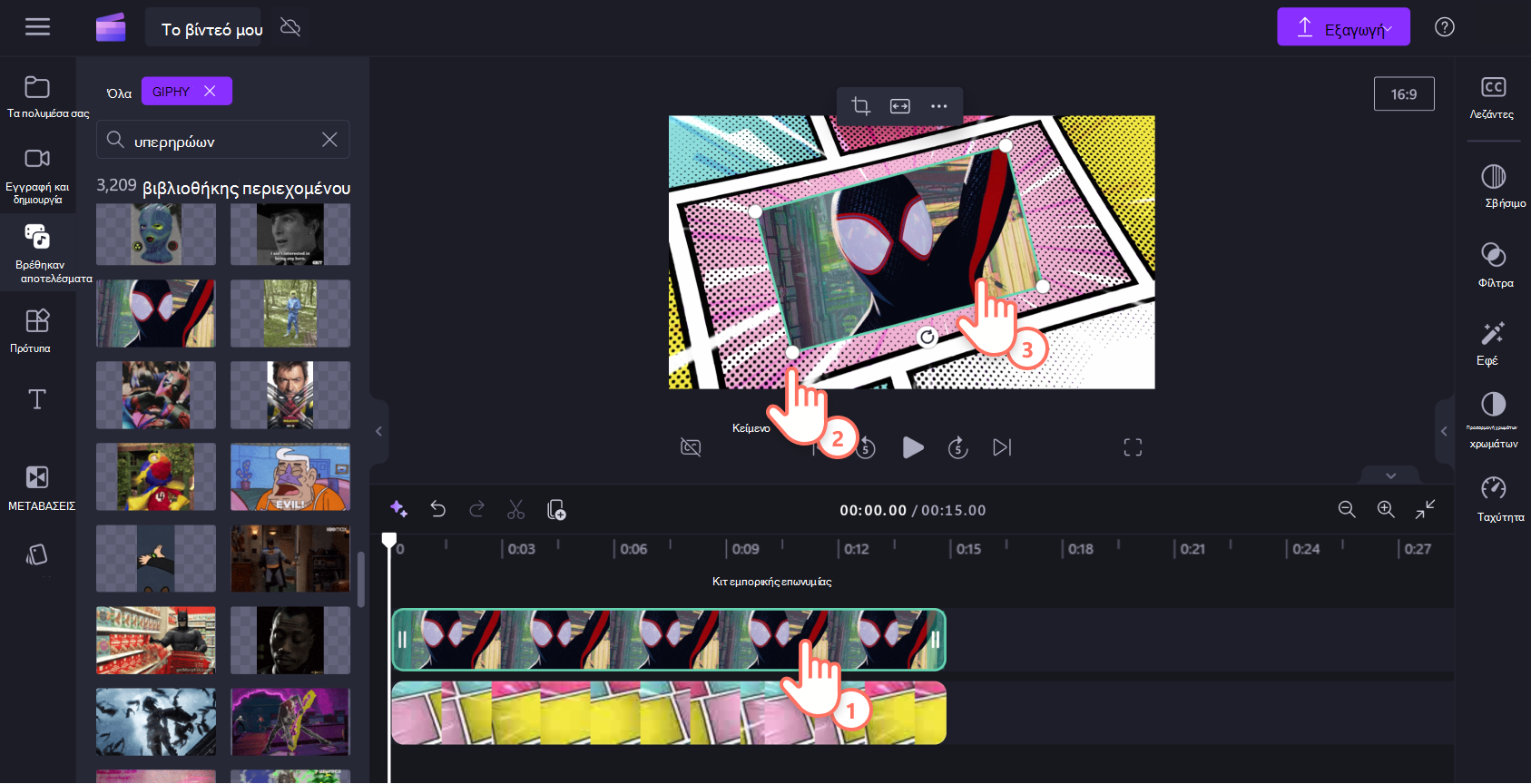The image size is (1531, 784).
Task: Open the content library sidebar tab
Action: 37,252
